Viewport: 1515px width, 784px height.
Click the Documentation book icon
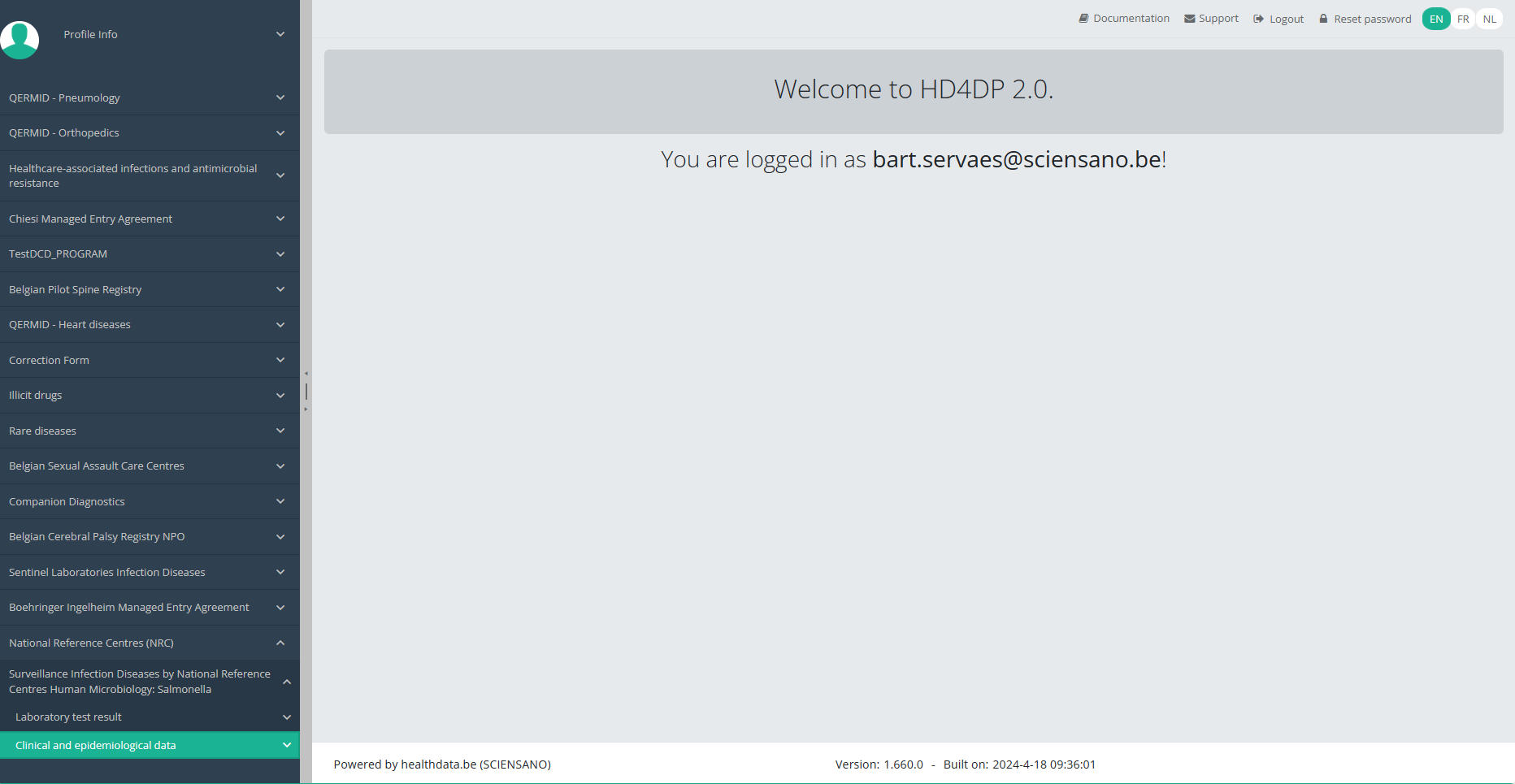pos(1083,19)
